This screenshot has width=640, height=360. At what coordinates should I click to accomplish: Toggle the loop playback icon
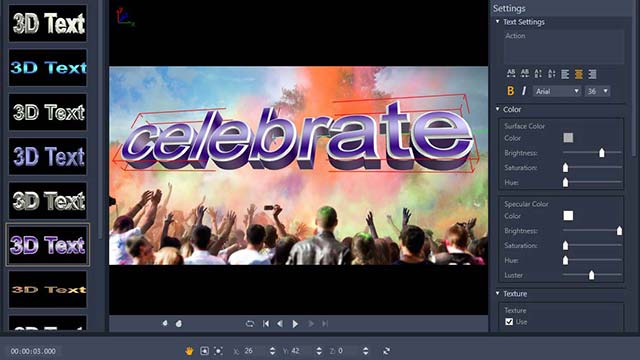[250, 324]
